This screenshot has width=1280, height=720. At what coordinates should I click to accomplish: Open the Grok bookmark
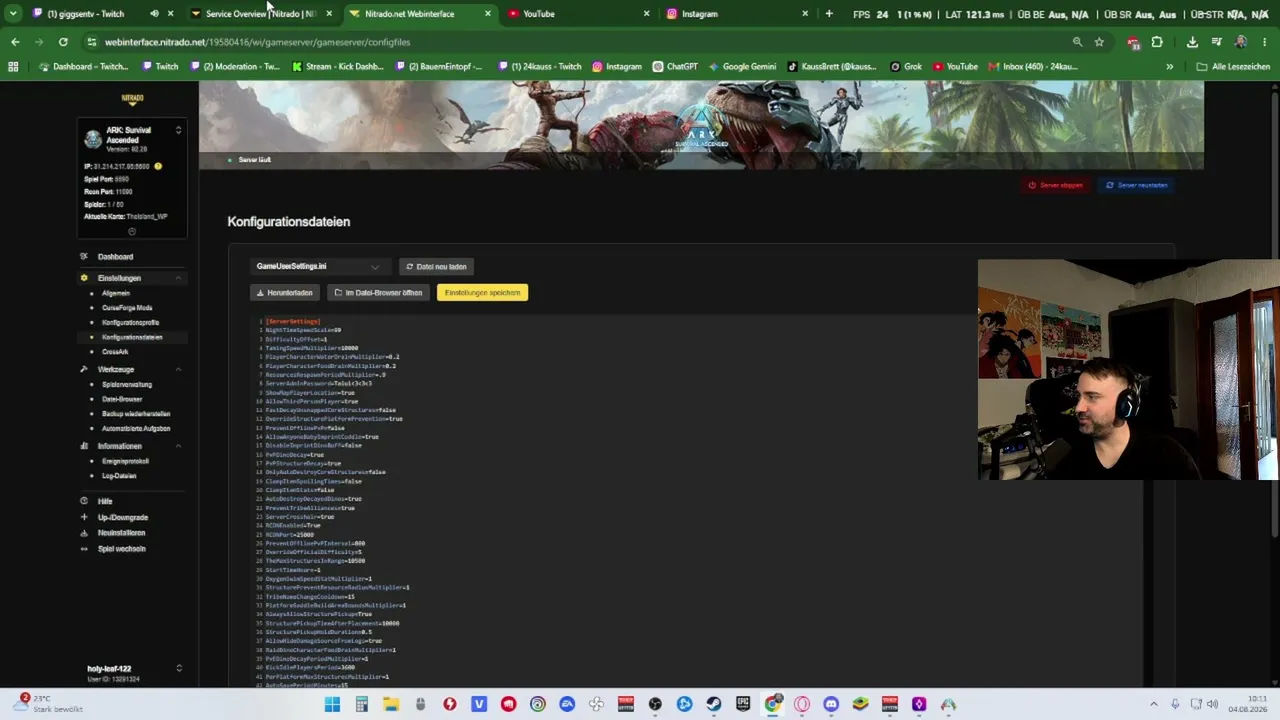point(905,67)
